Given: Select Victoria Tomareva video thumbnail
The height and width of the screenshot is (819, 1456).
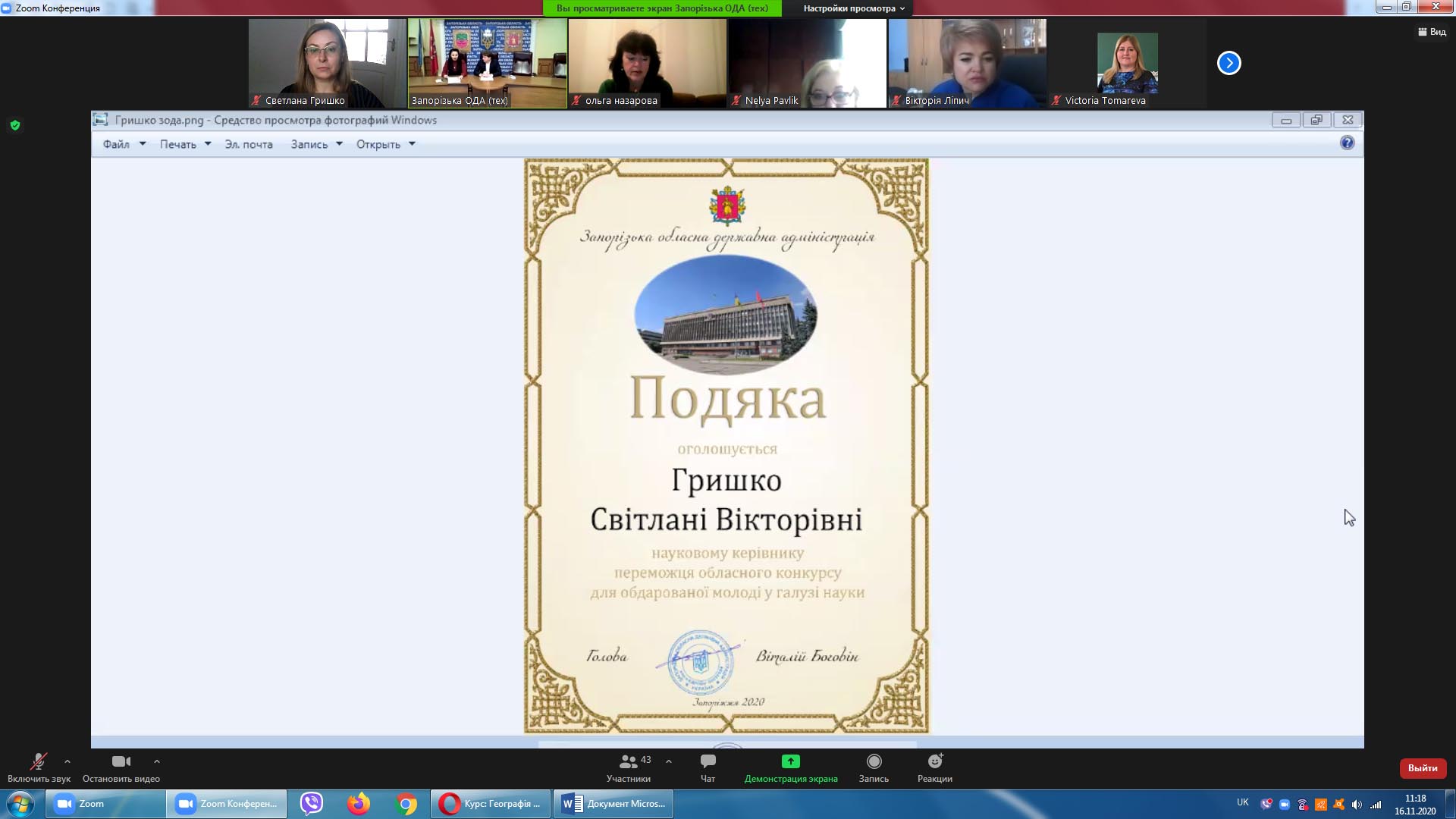Looking at the screenshot, I should (x=1127, y=64).
